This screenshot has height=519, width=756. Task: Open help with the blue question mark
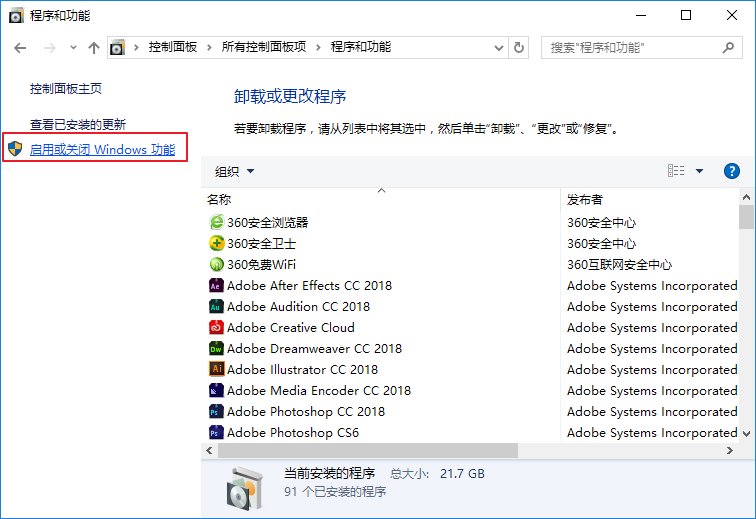point(731,171)
